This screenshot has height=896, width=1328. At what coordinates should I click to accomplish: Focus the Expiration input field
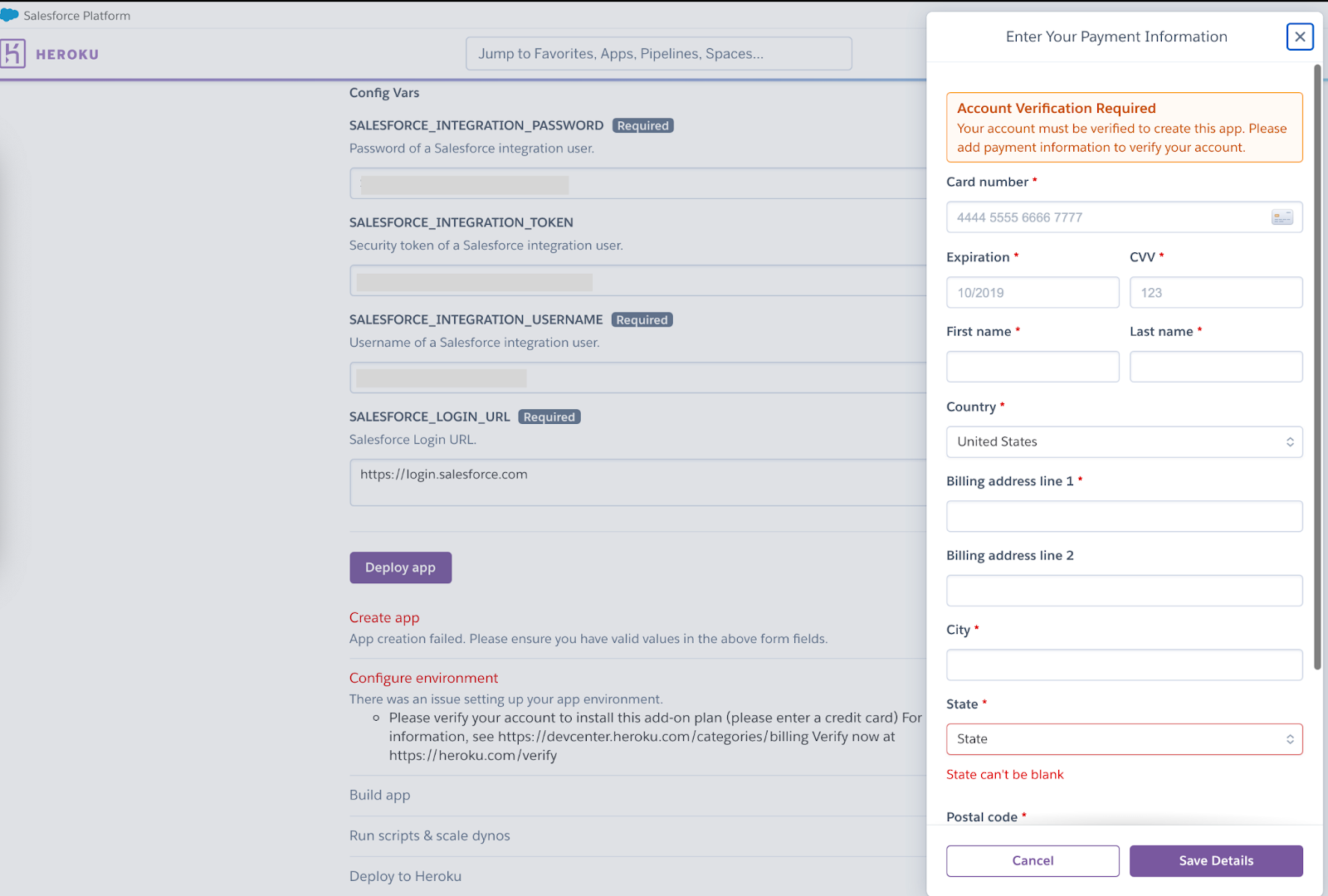[1033, 293]
